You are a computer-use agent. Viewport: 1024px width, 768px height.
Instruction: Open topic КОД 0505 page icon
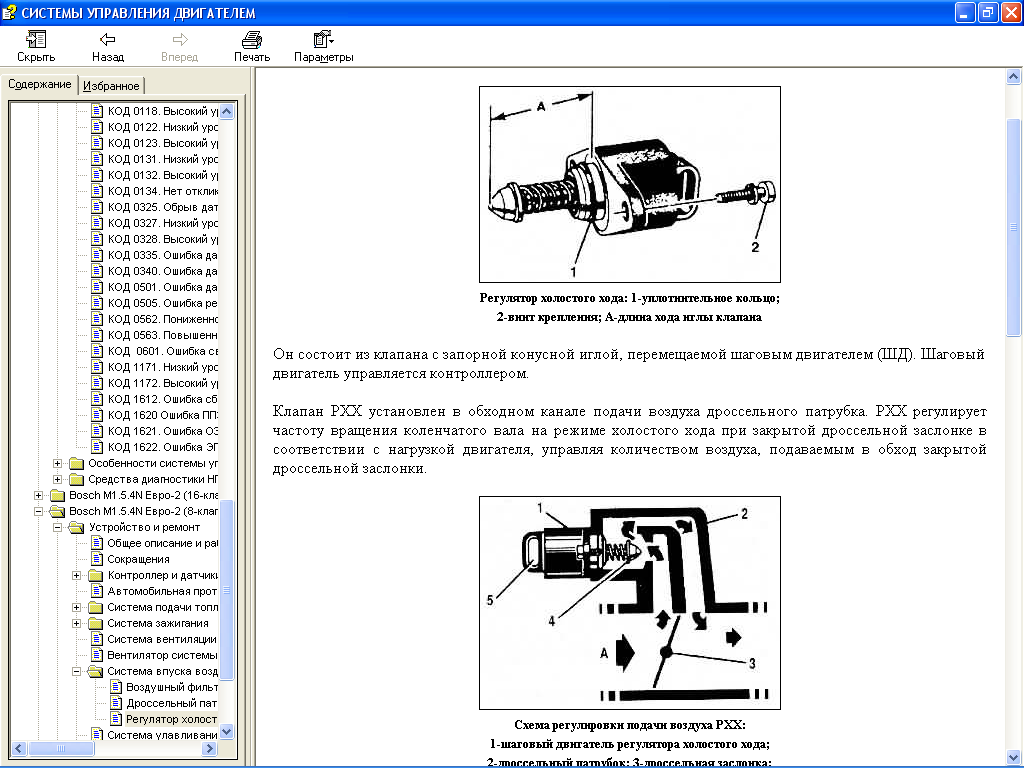[x=97, y=303]
